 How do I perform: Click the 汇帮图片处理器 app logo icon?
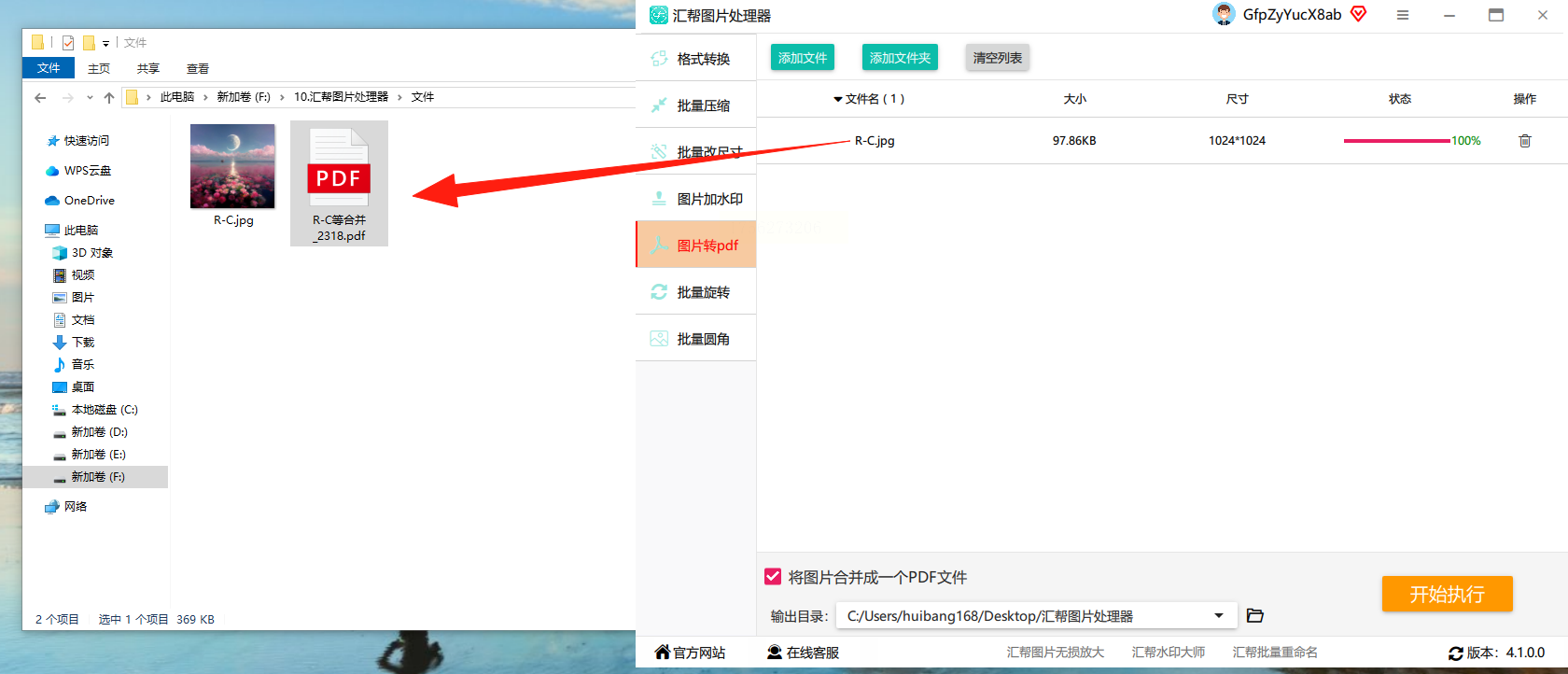coord(659,15)
